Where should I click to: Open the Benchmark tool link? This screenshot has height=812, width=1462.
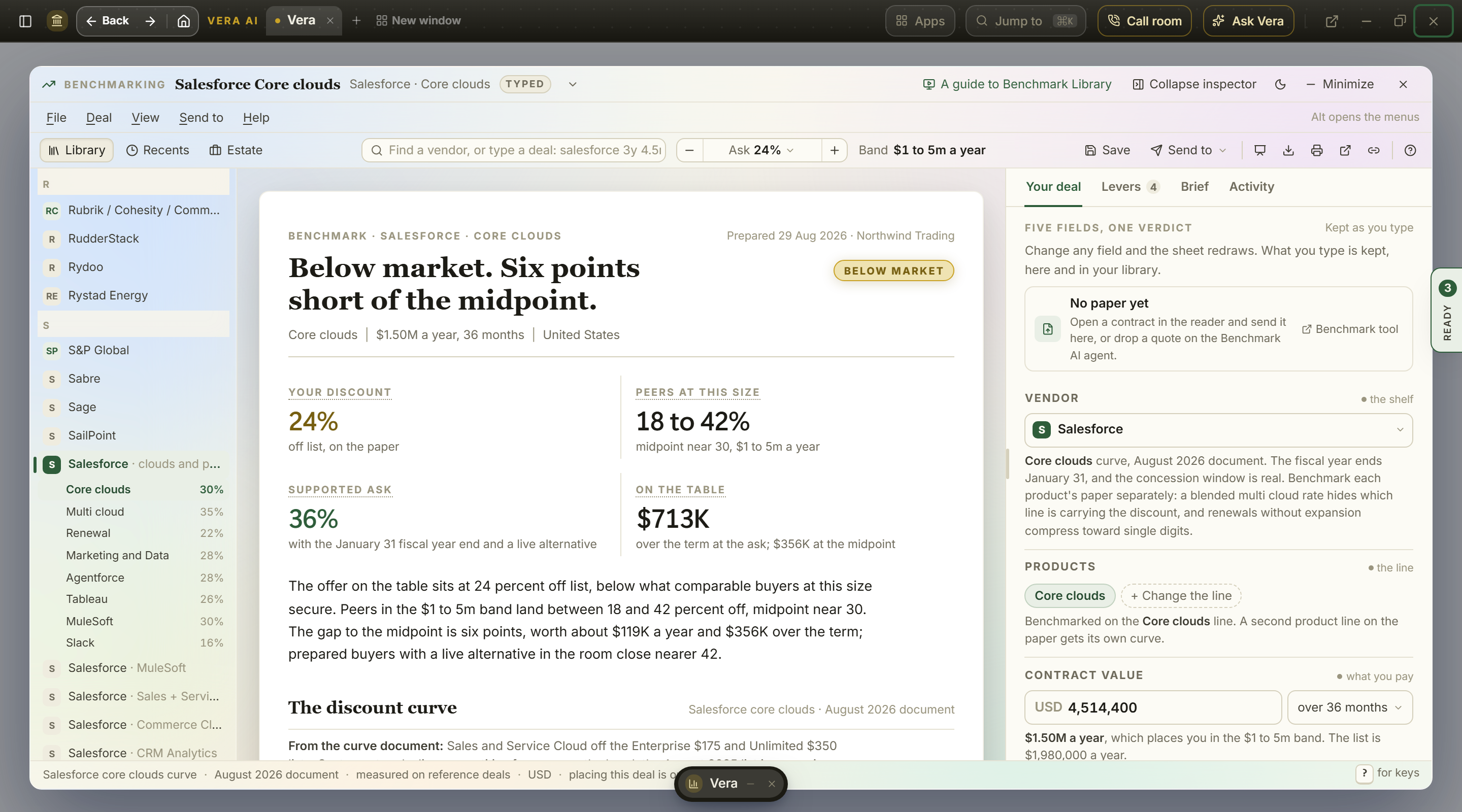point(1350,329)
